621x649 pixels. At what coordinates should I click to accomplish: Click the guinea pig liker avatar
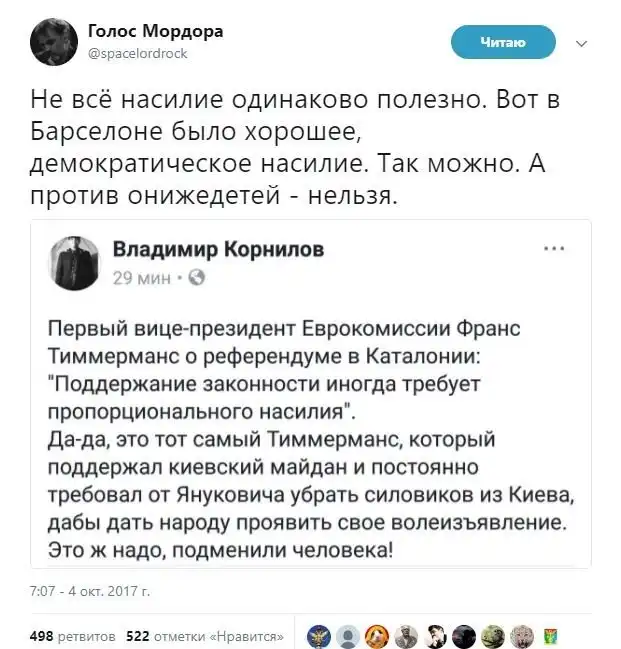click(376, 634)
